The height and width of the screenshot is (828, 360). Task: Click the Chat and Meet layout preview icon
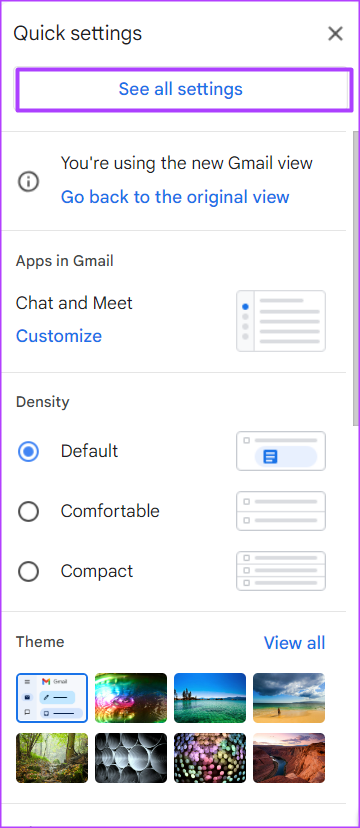281,321
